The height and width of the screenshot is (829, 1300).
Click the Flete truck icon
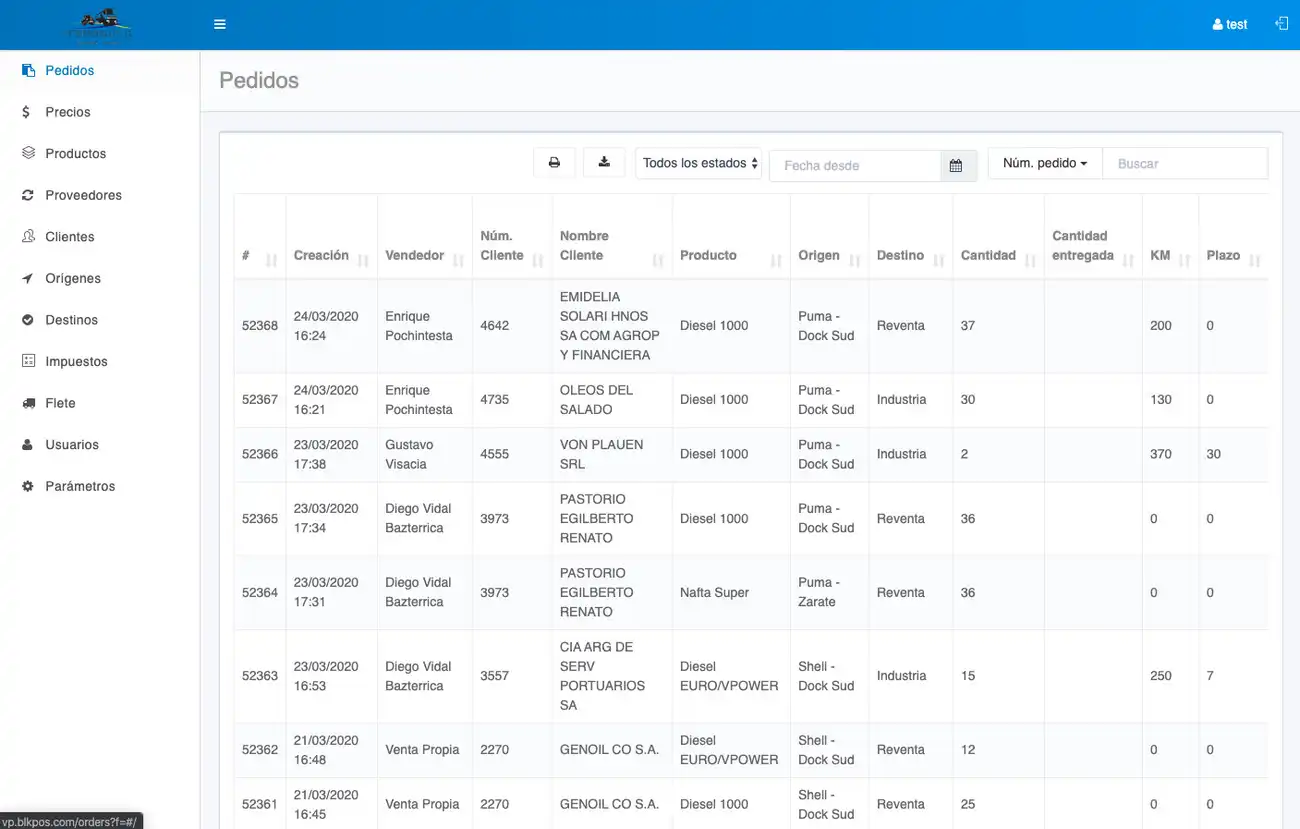click(x=28, y=403)
